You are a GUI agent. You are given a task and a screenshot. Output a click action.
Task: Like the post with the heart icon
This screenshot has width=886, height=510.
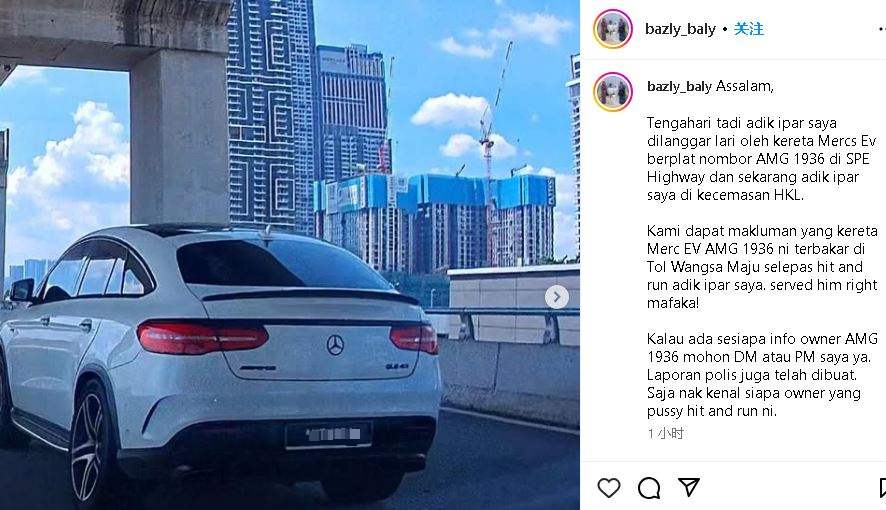pos(609,487)
